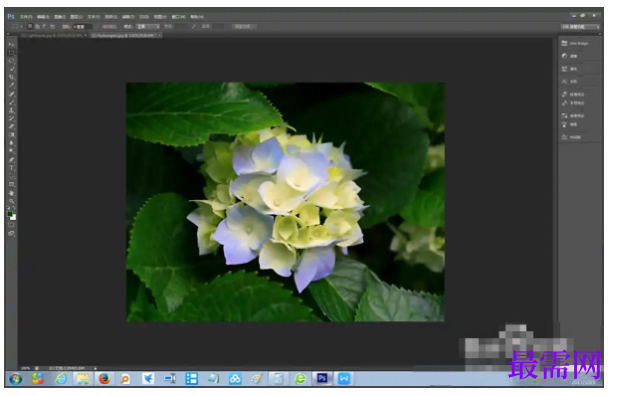Open File Explorer folder from taskbar
This screenshot has width=620, height=396.
(x=83, y=379)
